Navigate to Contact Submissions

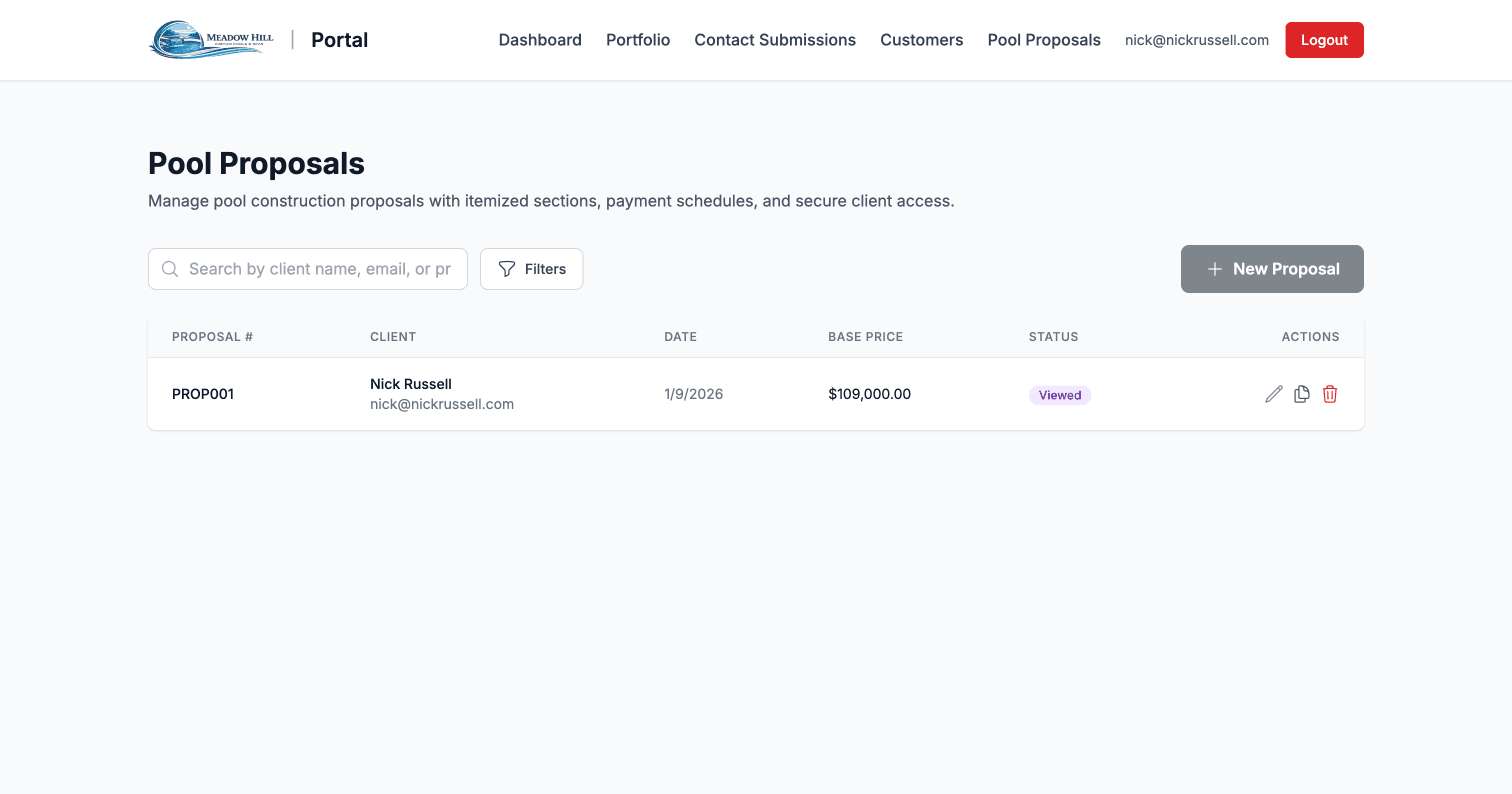(775, 40)
